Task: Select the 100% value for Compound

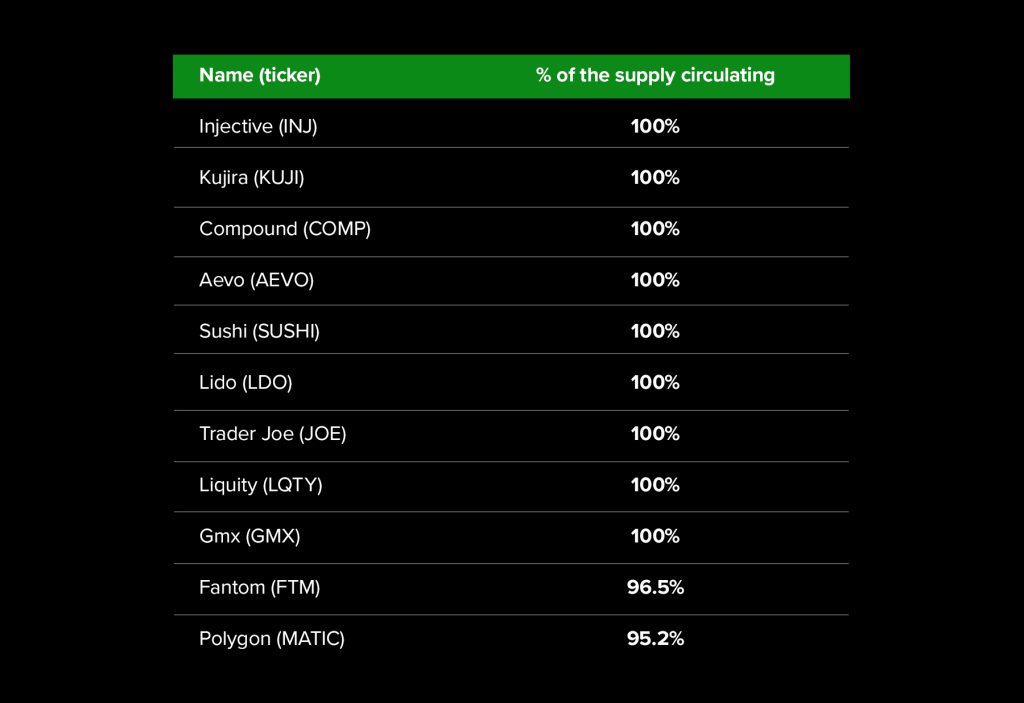Action: pyautogui.click(x=655, y=228)
